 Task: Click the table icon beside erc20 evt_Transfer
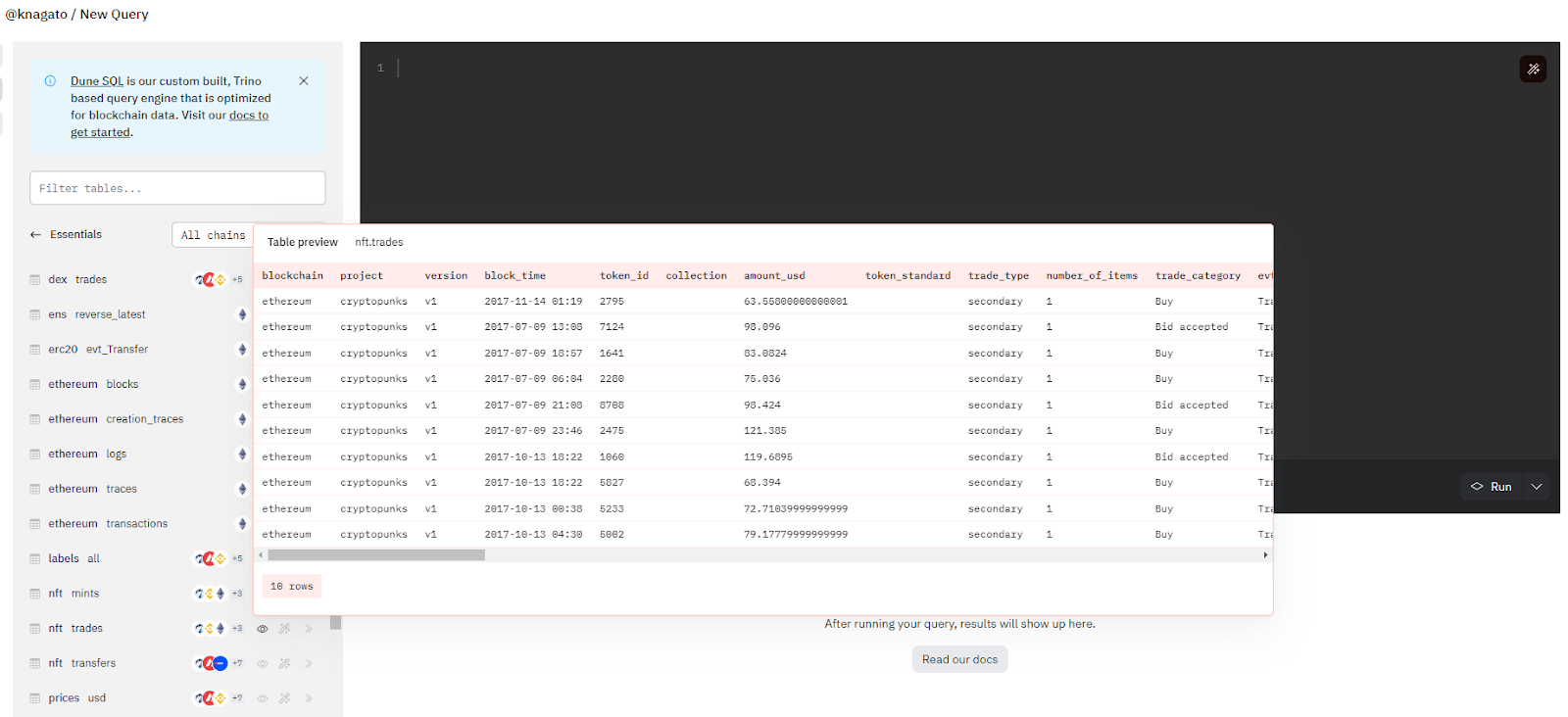click(x=35, y=350)
